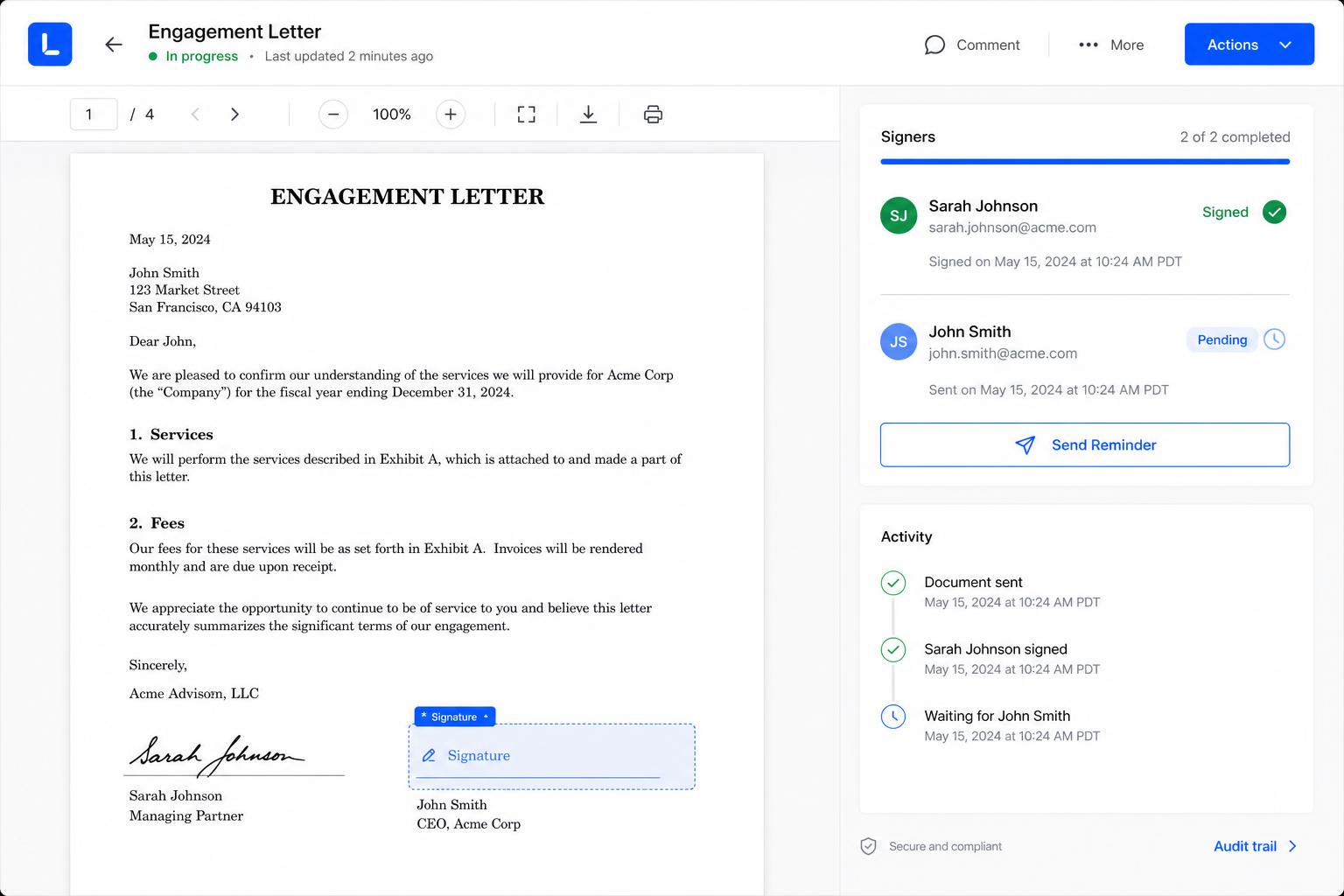The width and height of the screenshot is (1344, 896).
Task: Click the 2. Fees section heading
Action: point(157,523)
